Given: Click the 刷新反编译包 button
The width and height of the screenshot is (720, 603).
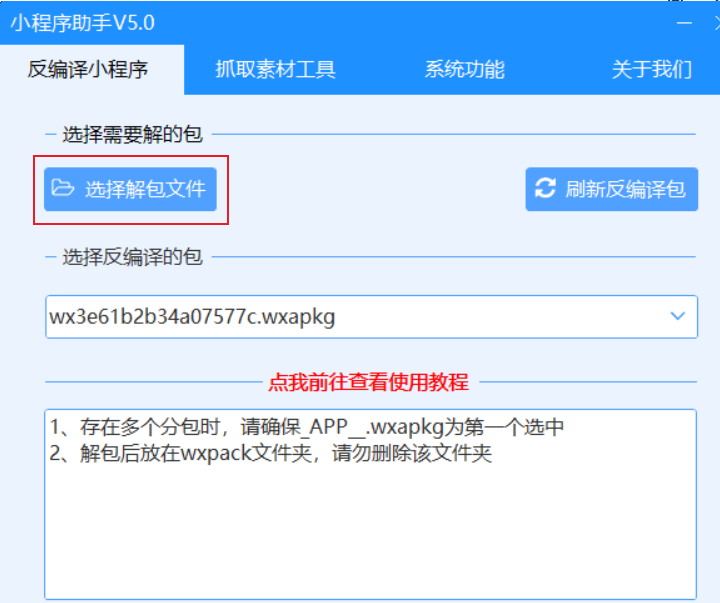Looking at the screenshot, I should point(612,189).
